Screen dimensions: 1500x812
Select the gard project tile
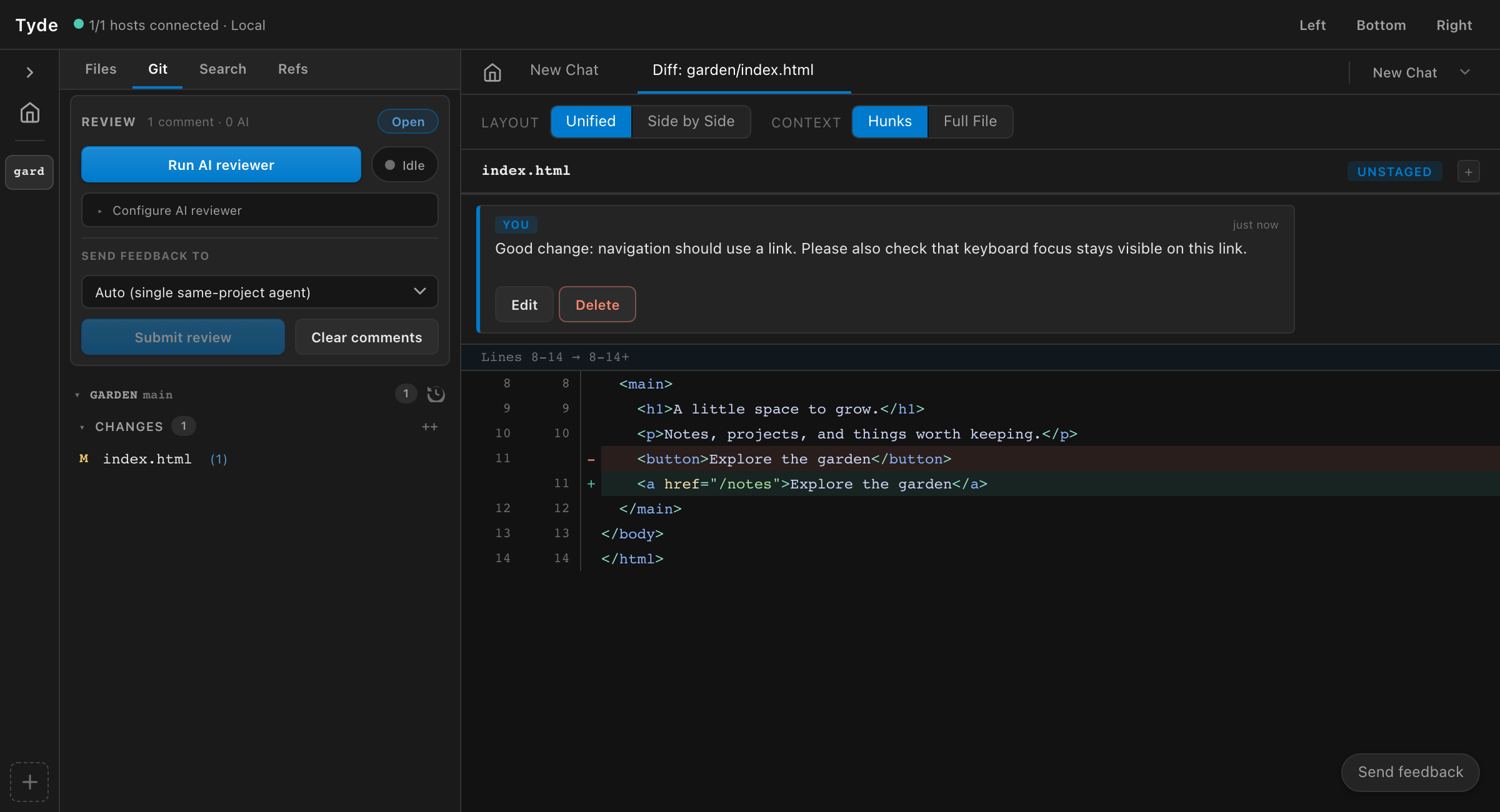pyautogui.click(x=29, y=172)
